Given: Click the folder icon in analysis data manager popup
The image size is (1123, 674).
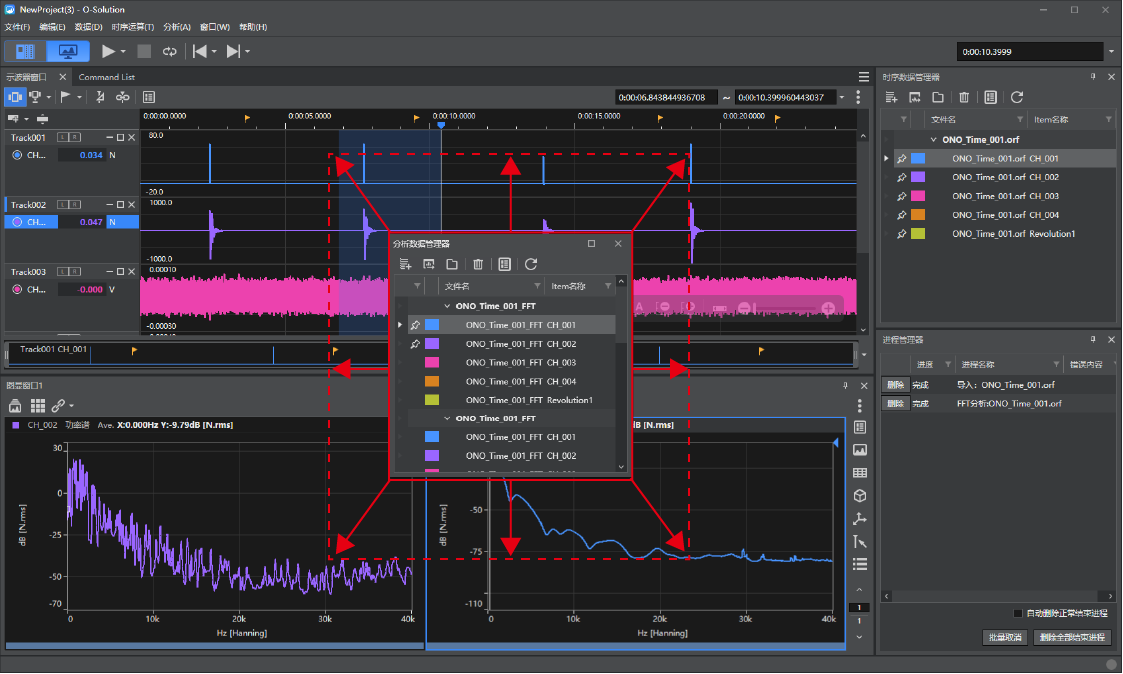Looking at the screenshot, I should [452, 264].
